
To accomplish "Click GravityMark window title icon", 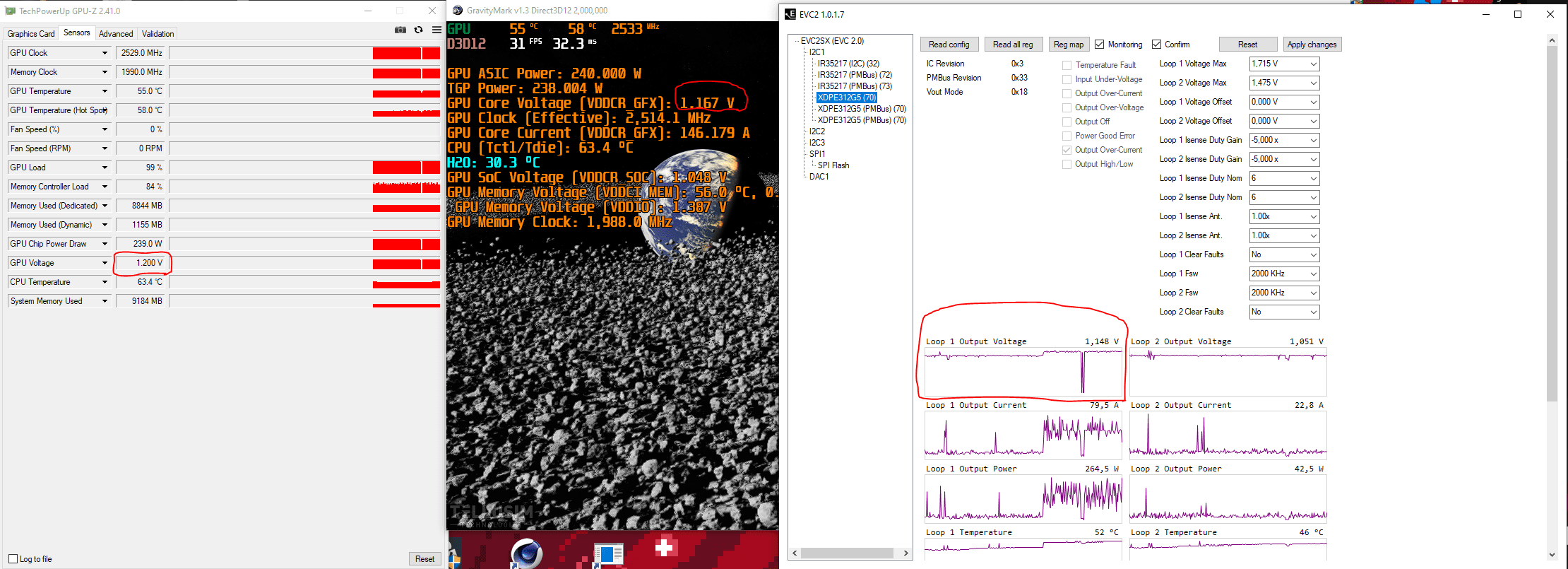I will click(x=457, y=11).
